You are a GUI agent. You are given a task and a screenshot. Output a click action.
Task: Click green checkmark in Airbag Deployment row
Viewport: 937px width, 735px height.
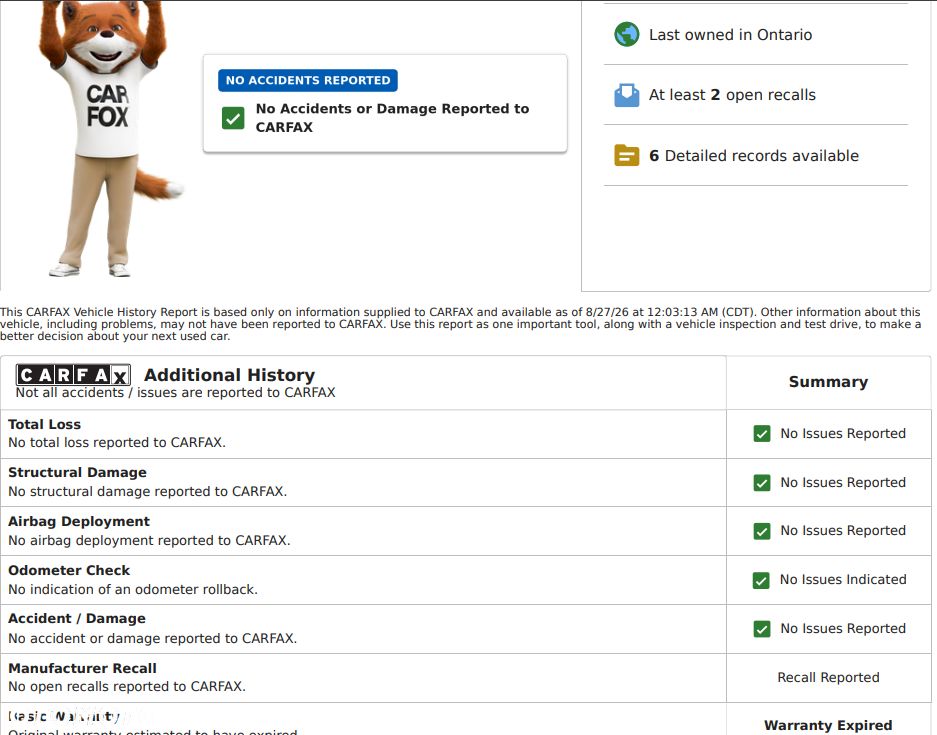pos(762,531)
